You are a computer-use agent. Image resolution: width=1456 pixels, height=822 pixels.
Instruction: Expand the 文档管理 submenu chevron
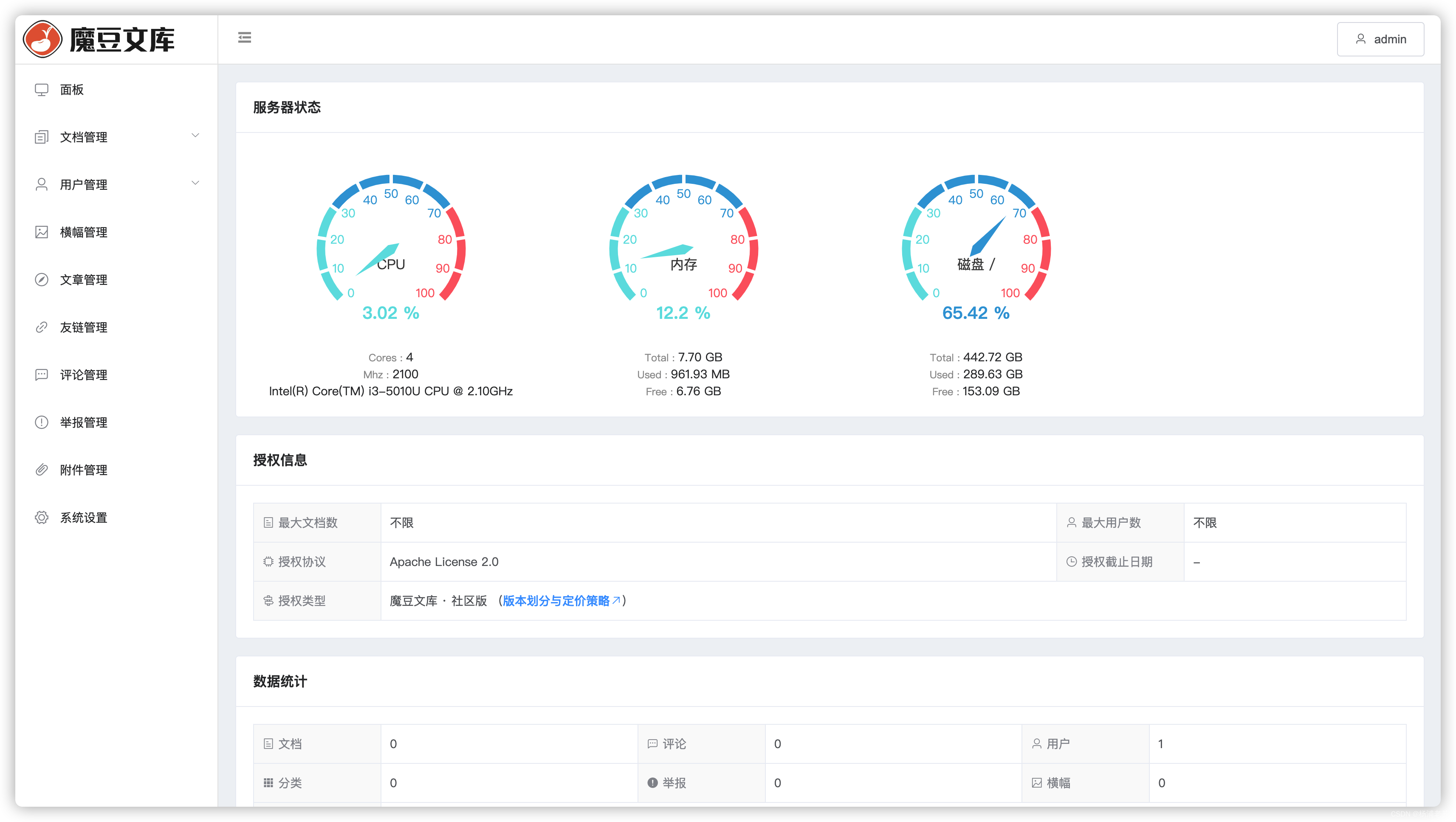click(195, 135)
